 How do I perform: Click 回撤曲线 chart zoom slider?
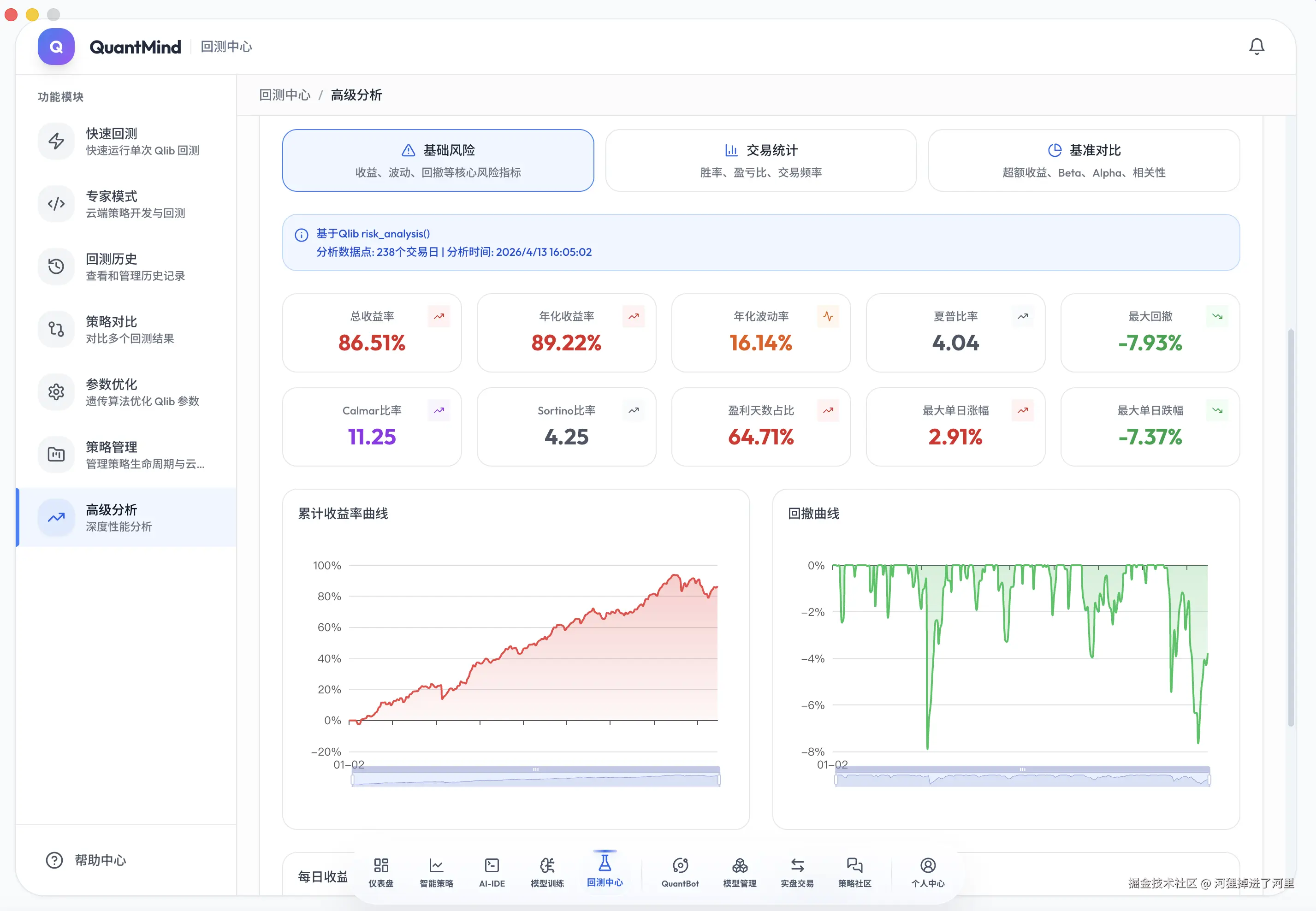point(1022,778)
